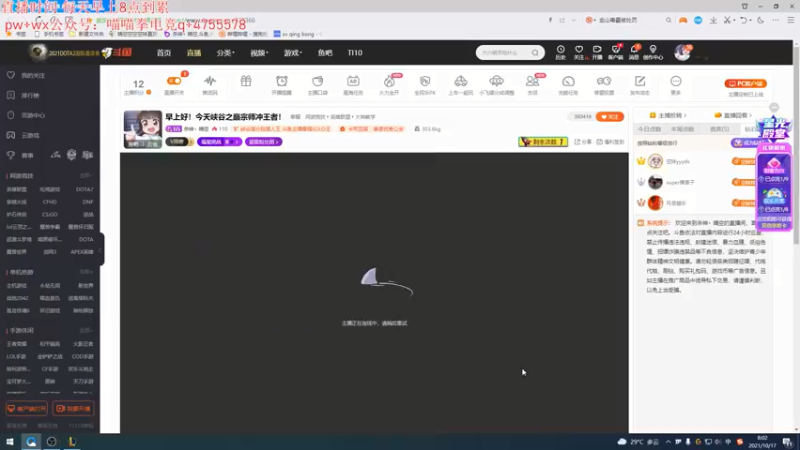Expand the 游戏 dropdown menu
The width and height of the screenshot is (800, 450).
click(293, 53)
